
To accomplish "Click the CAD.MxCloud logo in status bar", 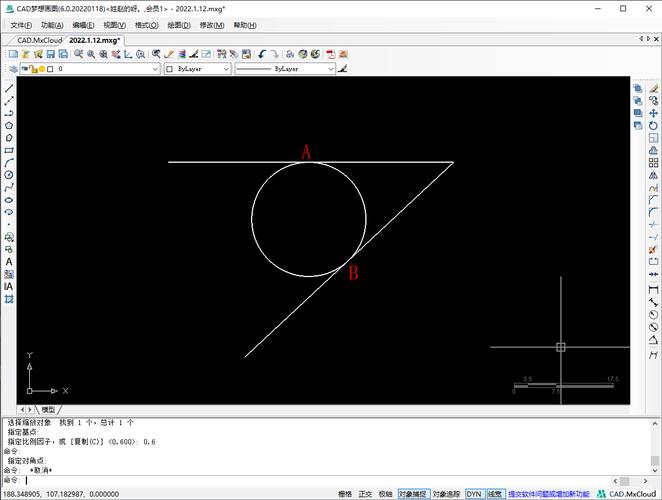I will (627, 494).
